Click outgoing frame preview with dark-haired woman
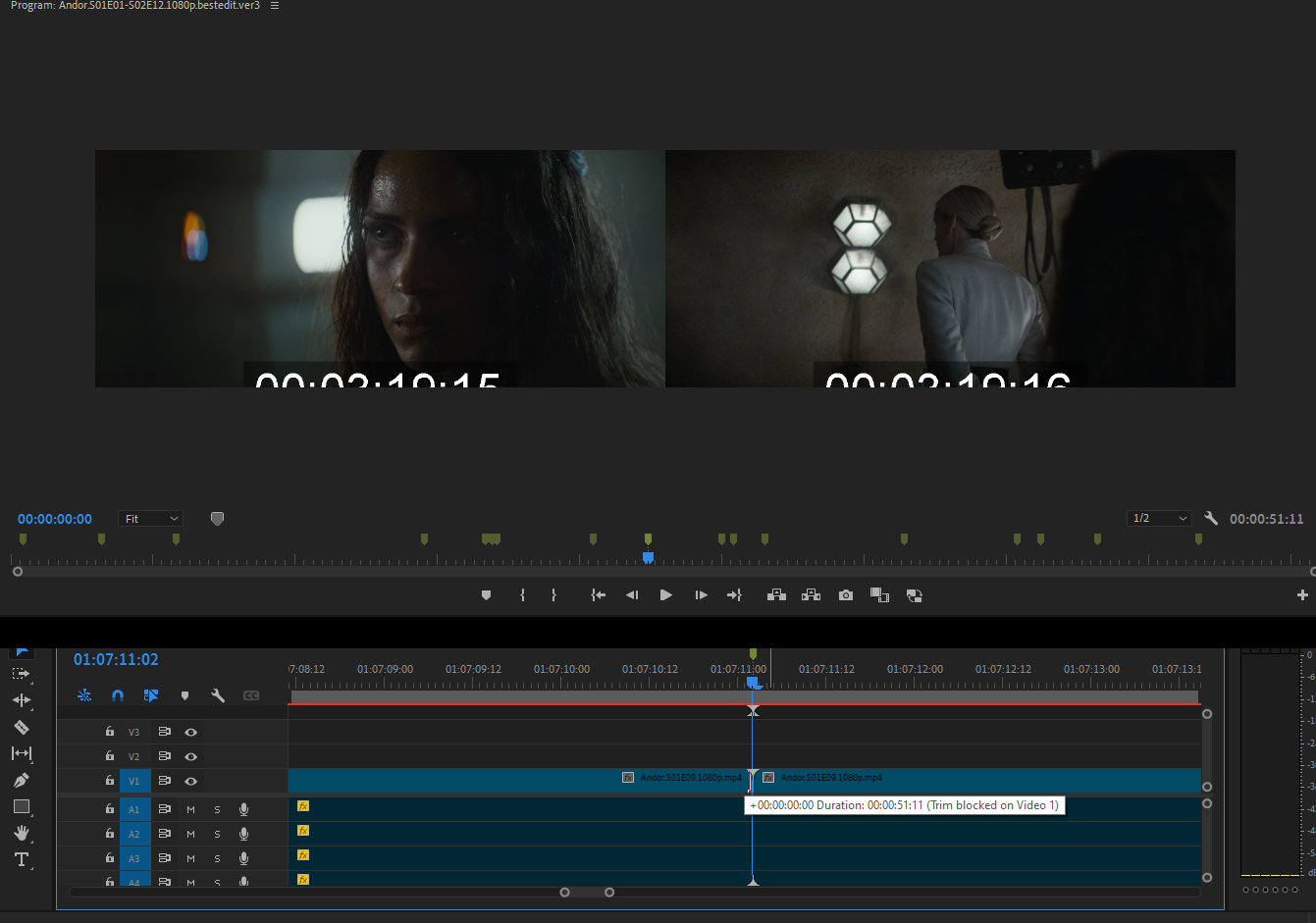Viewport: 1316px width, 923px height. click(x=380, y=269)
